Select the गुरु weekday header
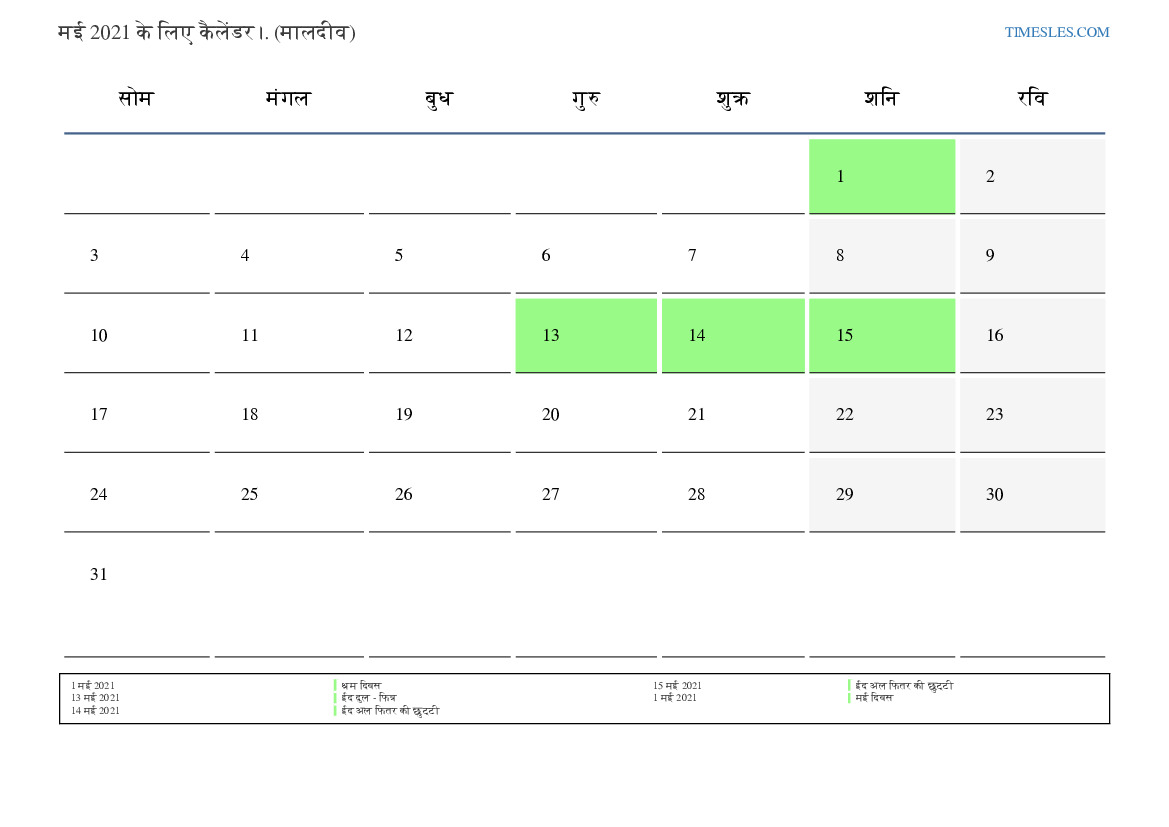This screenshot has width=1169, height=827. 586,98
